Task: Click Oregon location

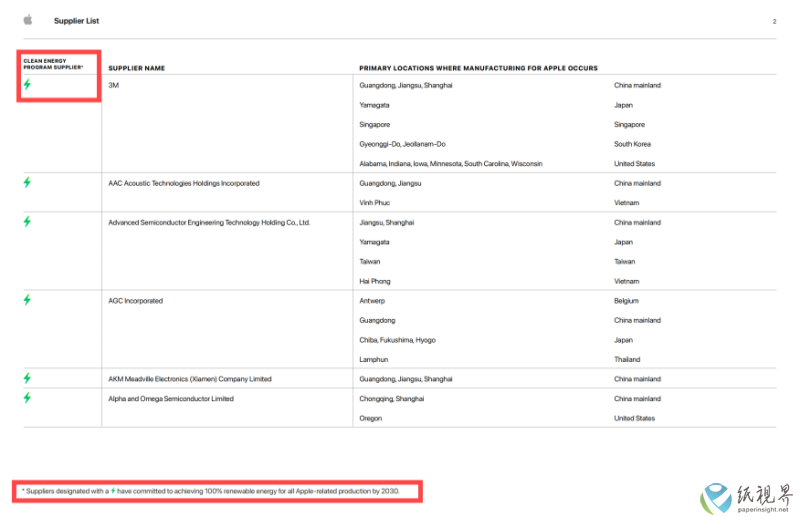Action: 370,418
